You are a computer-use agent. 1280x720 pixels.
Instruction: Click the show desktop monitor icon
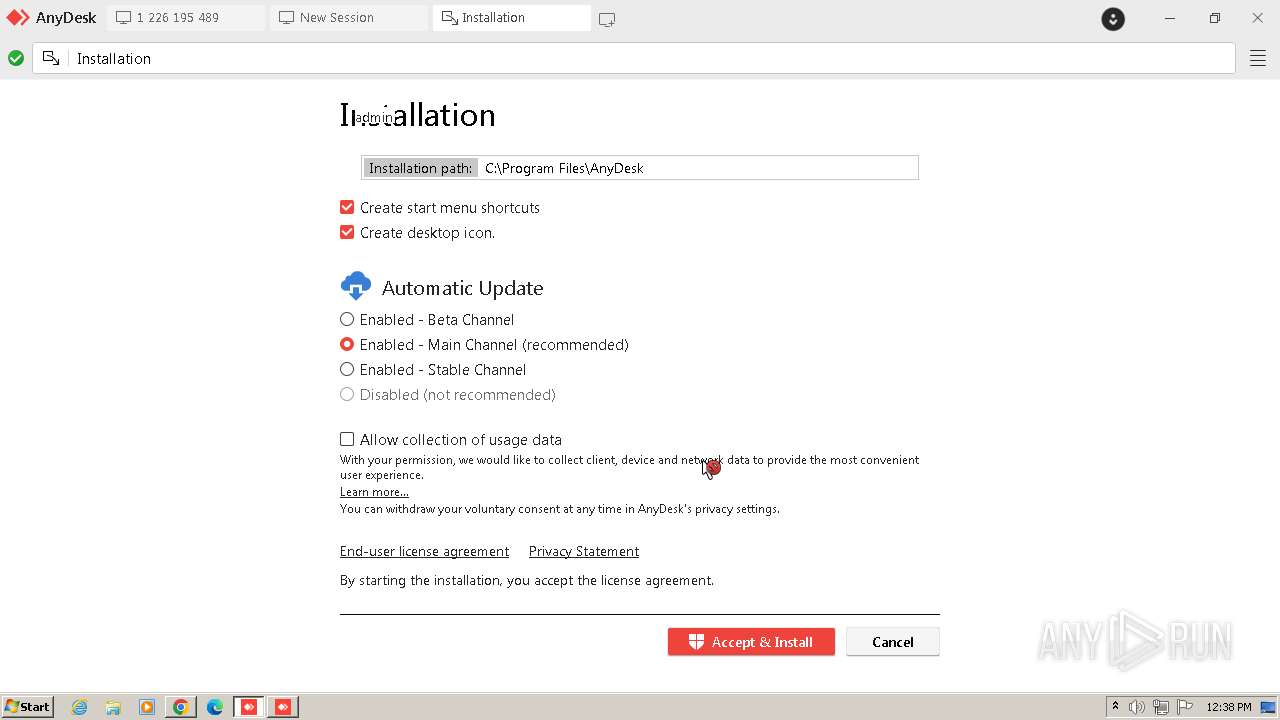pyautogui.click(x=1268, y=707)
